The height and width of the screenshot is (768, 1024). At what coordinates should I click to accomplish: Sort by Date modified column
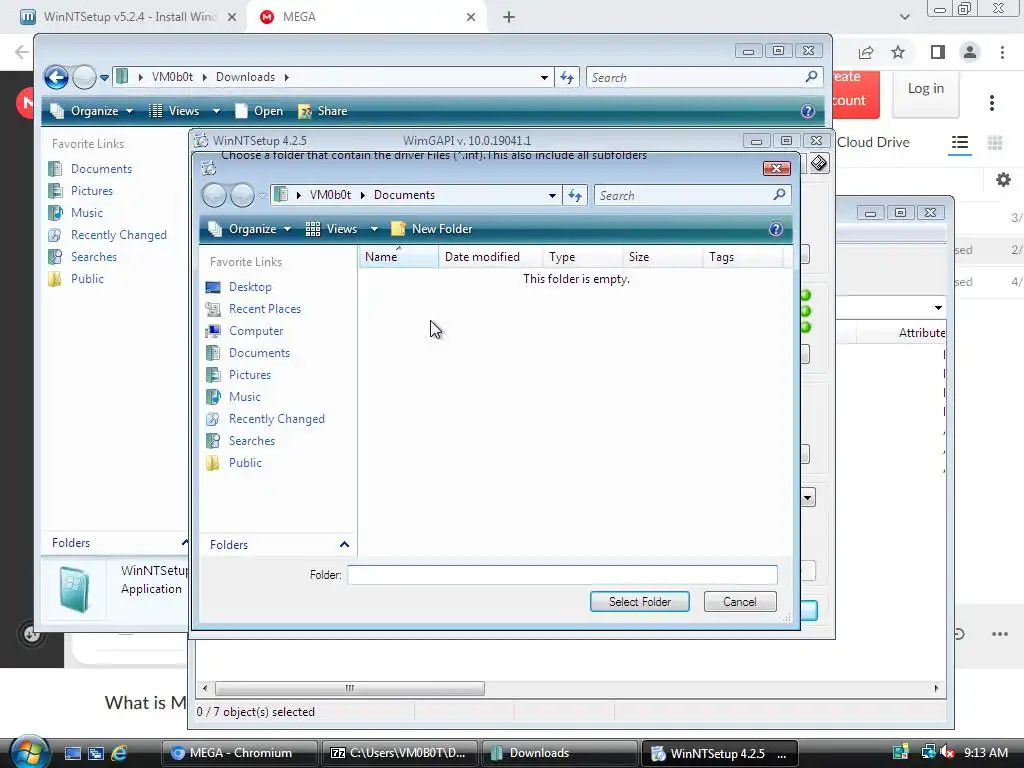click(x=490, y=257)
